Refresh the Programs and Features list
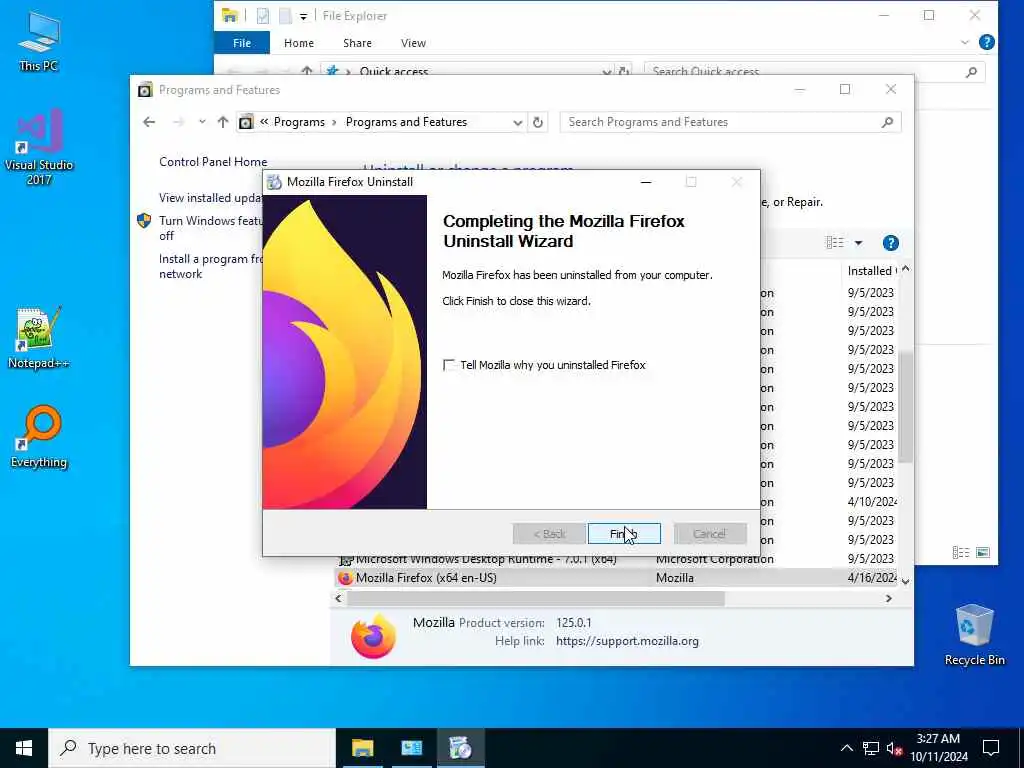This screenshot has width=1024, height=768. 537,122
